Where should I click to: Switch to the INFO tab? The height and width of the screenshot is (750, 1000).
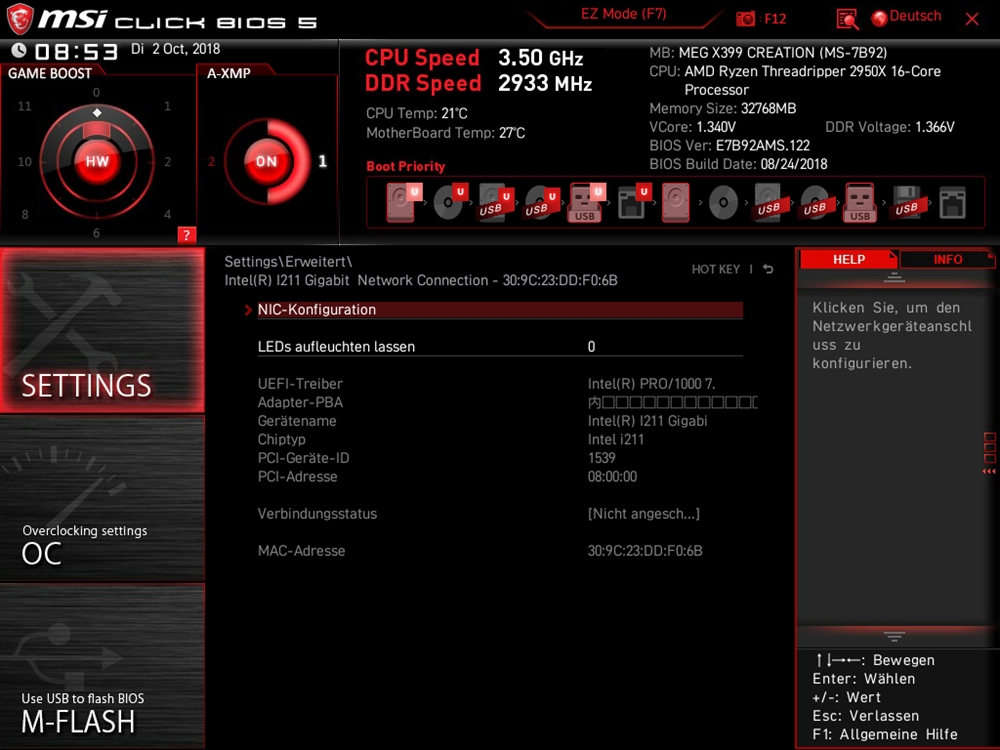(947, 259)
